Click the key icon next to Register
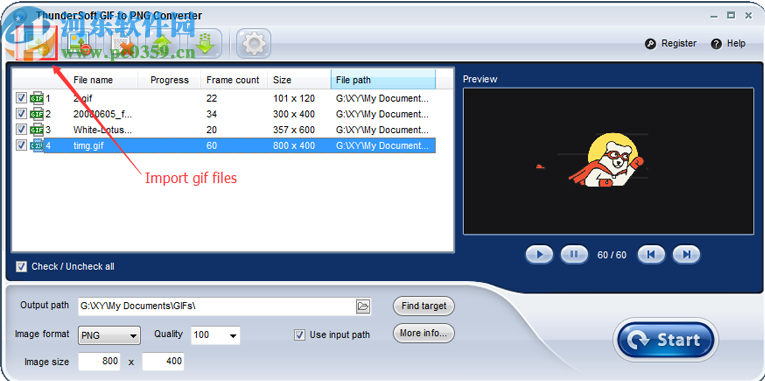Screen dimensions: 765x381 [650, 44]
